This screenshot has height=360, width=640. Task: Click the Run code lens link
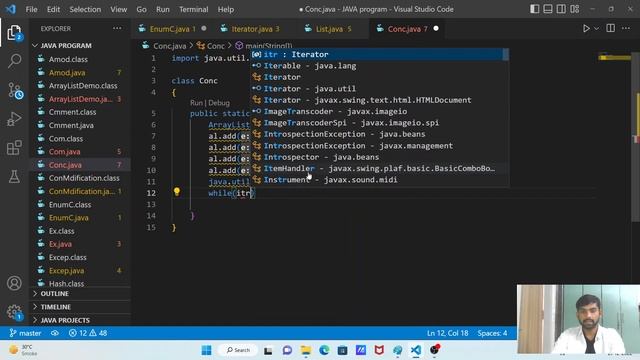tap(196, 103)
